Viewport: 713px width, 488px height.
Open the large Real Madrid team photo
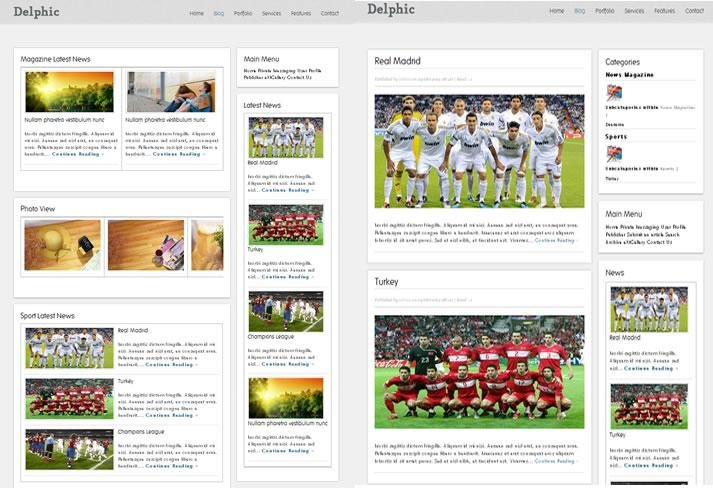coord(479,151)
